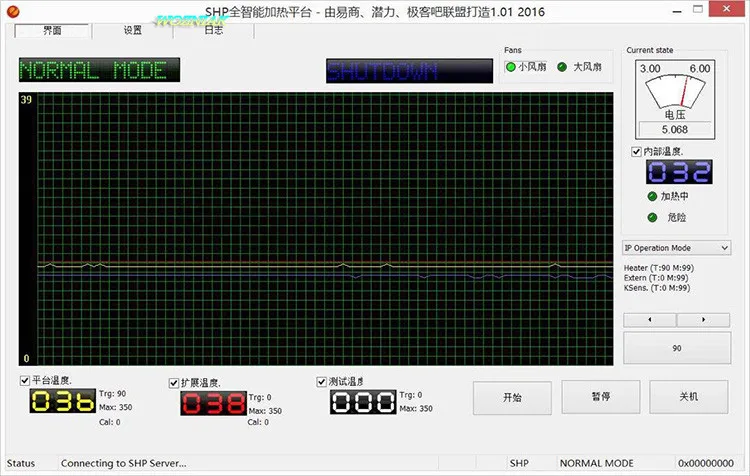Click the 5.068 voltage value field
Image resolution: width=750 pixels, height=476 pixels.
coord(675,129)
